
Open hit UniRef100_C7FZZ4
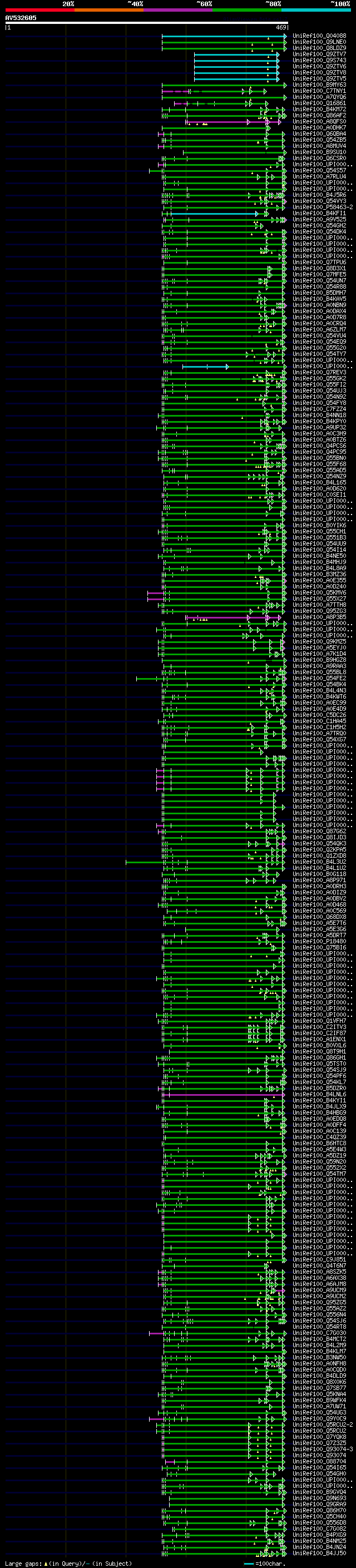point(319,409)
